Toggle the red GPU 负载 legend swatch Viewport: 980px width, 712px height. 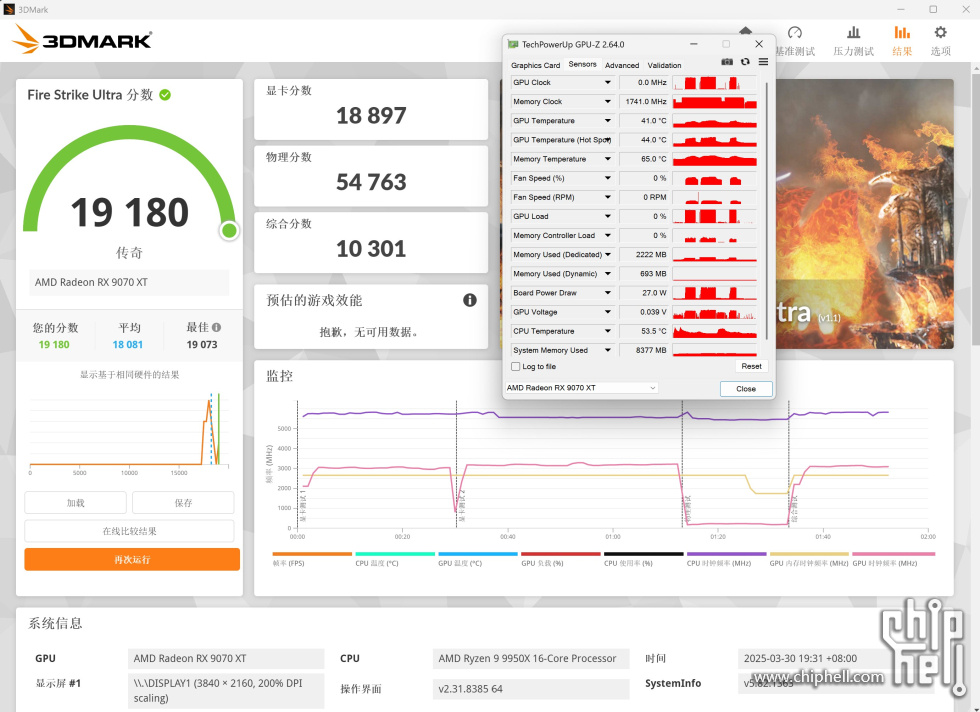[x=561, y=554]
